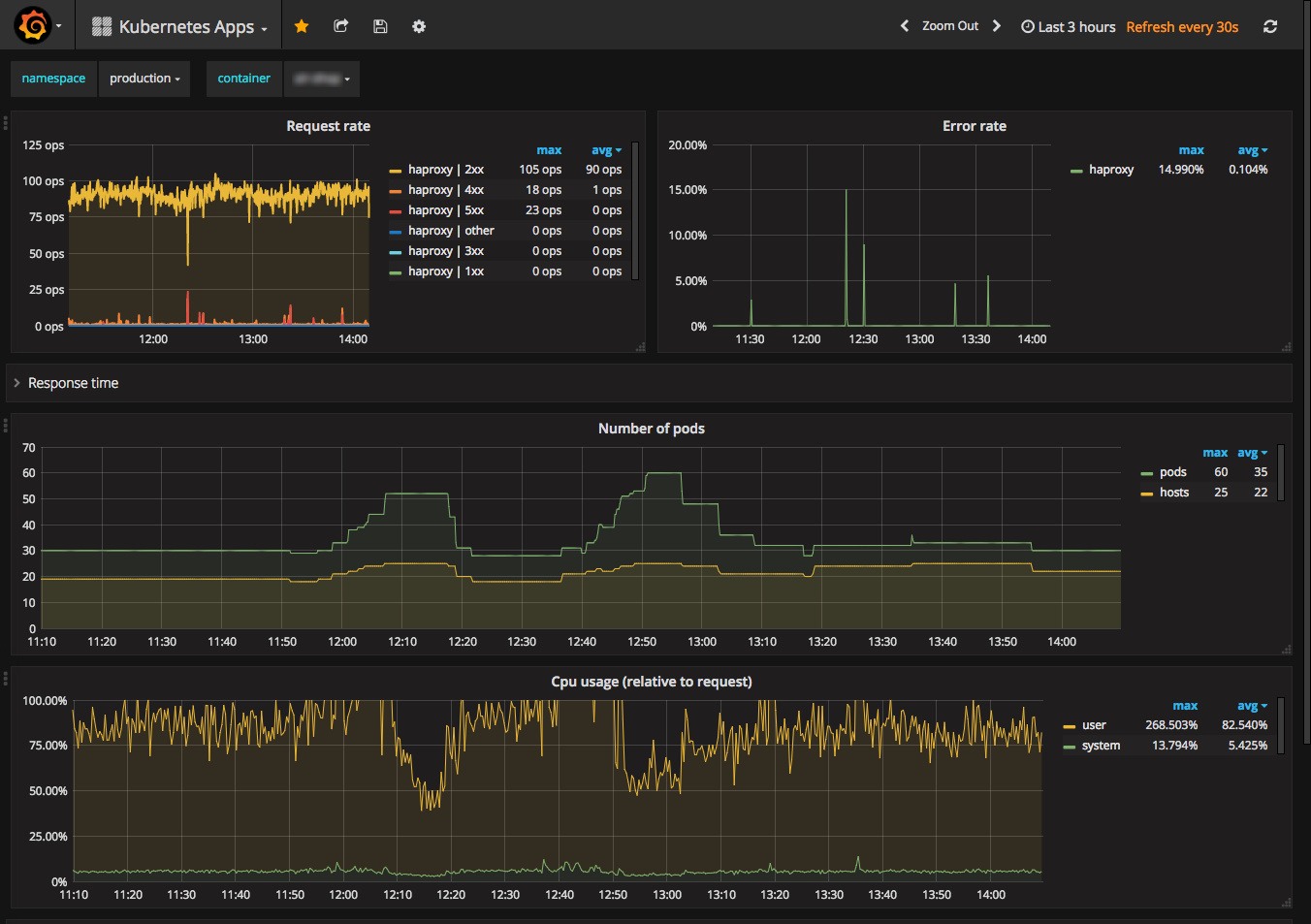Sort Error rate legend by max column
The image size is (1311, 924).
(x=1191, y=150)
